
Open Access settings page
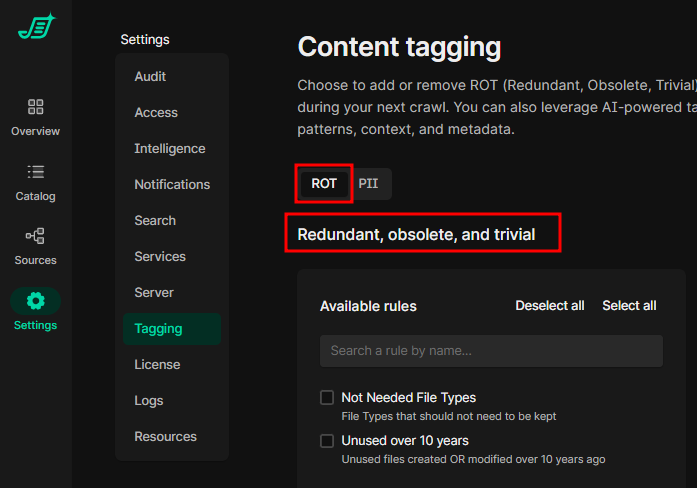coord(156,113)
